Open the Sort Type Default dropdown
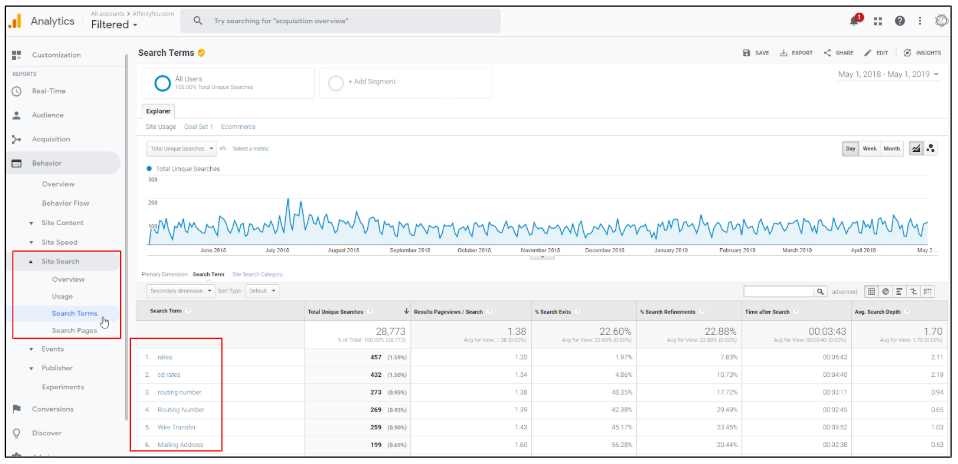The image size is (958, 464). pos(262,292)
